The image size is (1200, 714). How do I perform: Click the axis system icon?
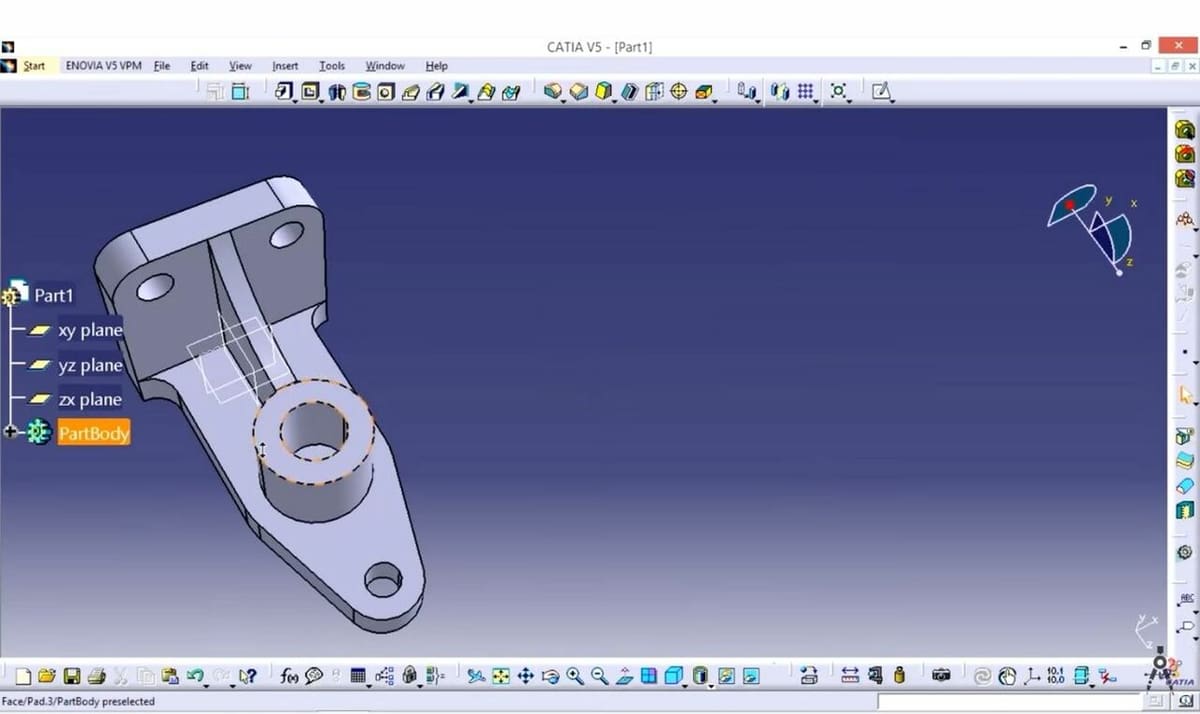point(1032,676)
